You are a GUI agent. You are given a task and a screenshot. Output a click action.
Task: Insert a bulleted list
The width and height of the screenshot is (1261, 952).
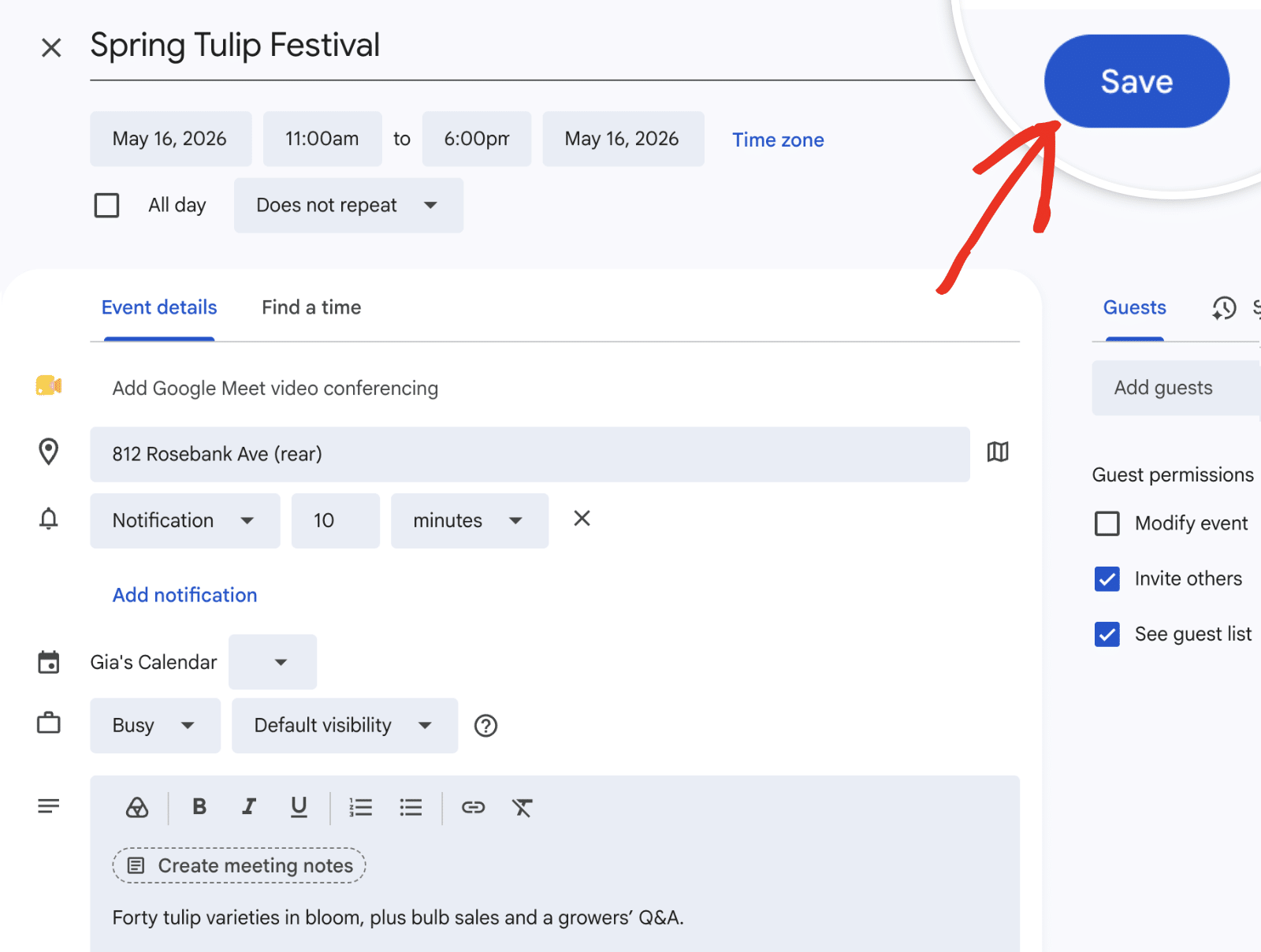pyautogui.click(x=411, y=807)
